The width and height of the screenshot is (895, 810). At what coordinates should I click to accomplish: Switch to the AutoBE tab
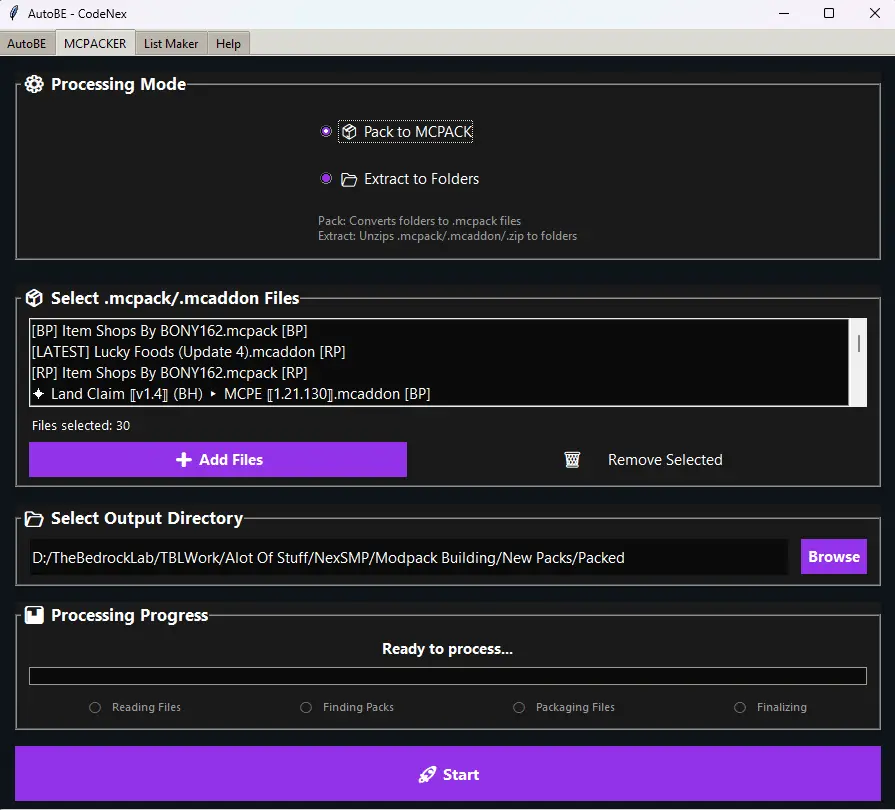[27, 44]
